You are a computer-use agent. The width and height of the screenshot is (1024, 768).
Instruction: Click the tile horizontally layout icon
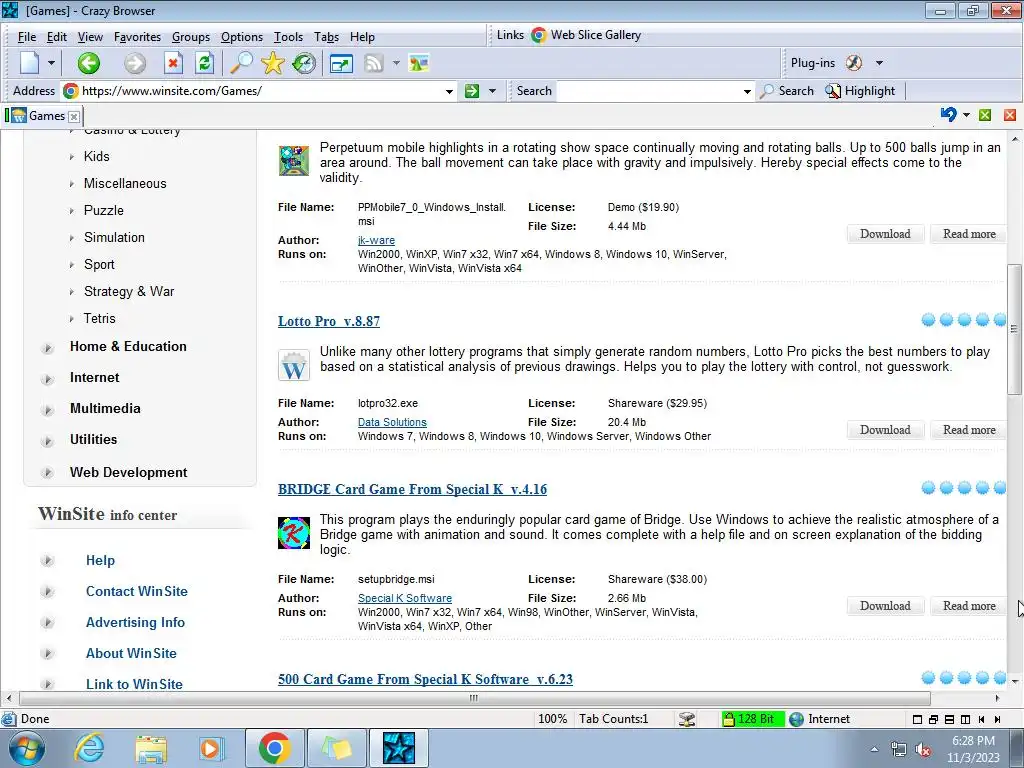[x=949, y=719]
